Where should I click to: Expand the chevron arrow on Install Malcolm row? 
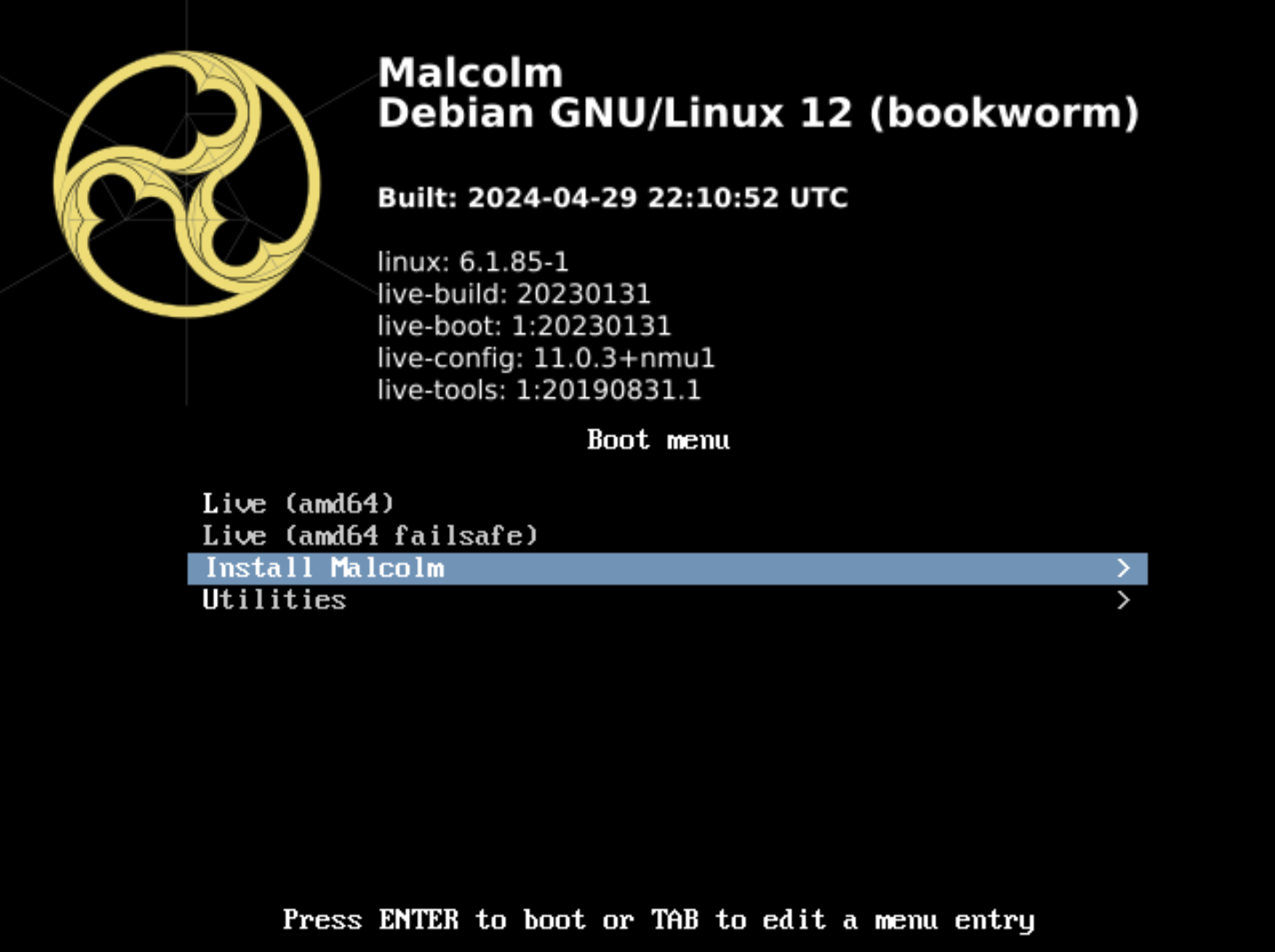click(1123, 568)
